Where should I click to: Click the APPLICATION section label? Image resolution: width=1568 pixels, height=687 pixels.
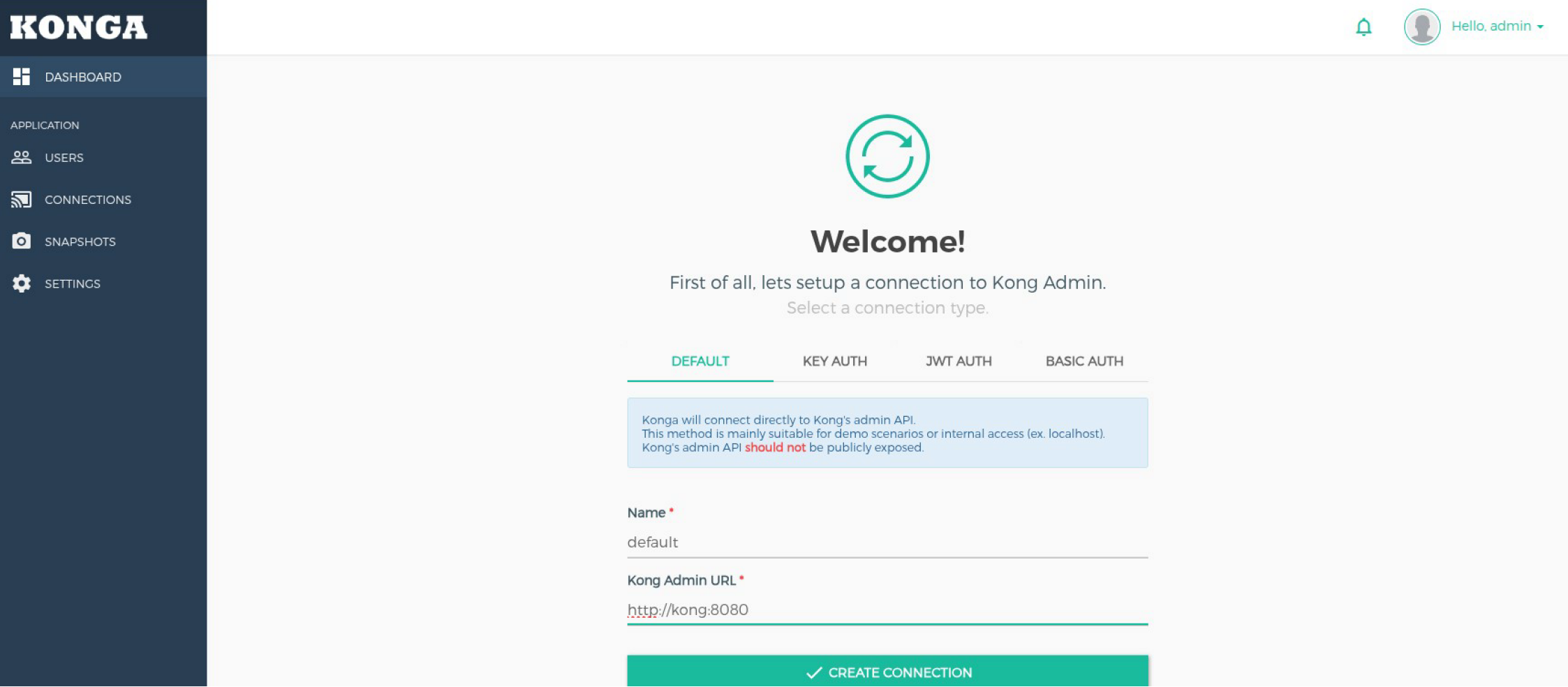pos(45,125)
